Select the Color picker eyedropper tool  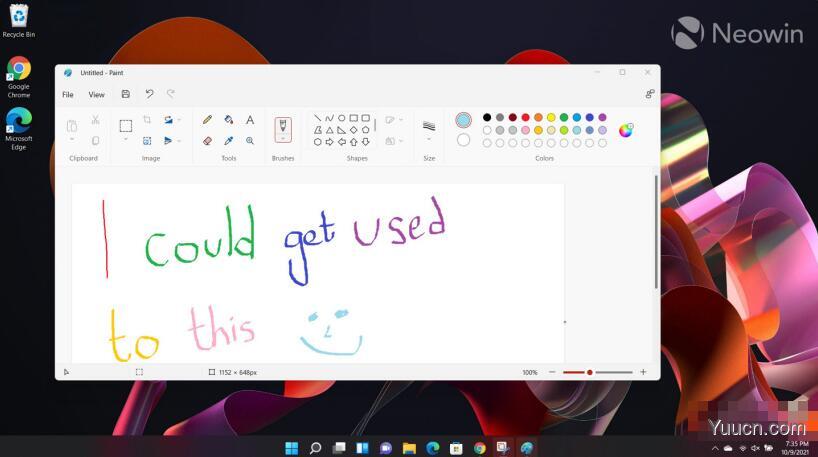228,141
